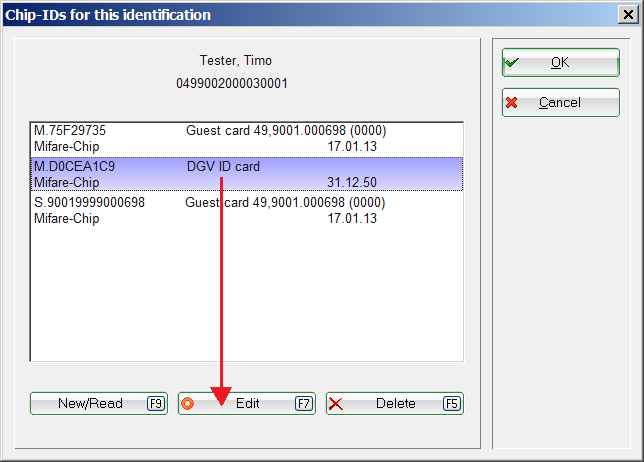Image resolution: width=644 pixels, height=462 pixels.
Task: Click the DGV ID card description
Action: point(223,167)
